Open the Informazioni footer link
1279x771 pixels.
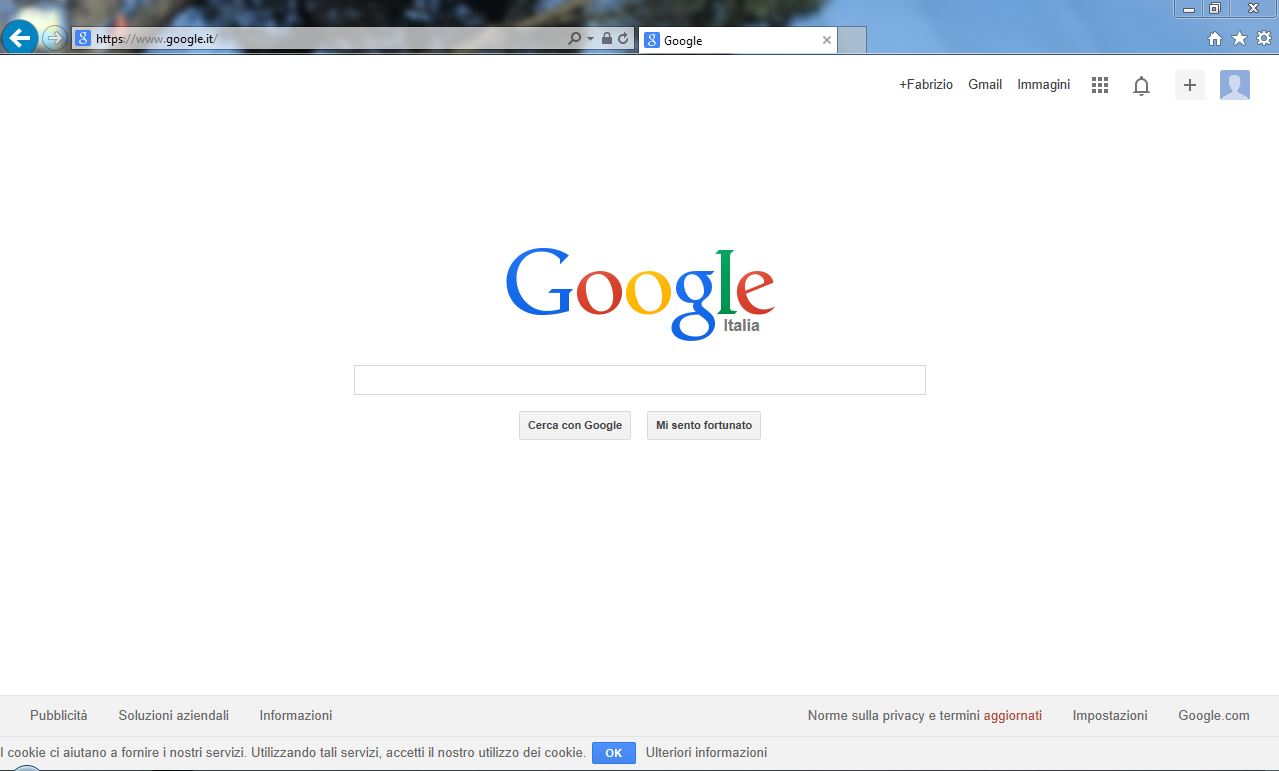(x=296, y=715)
